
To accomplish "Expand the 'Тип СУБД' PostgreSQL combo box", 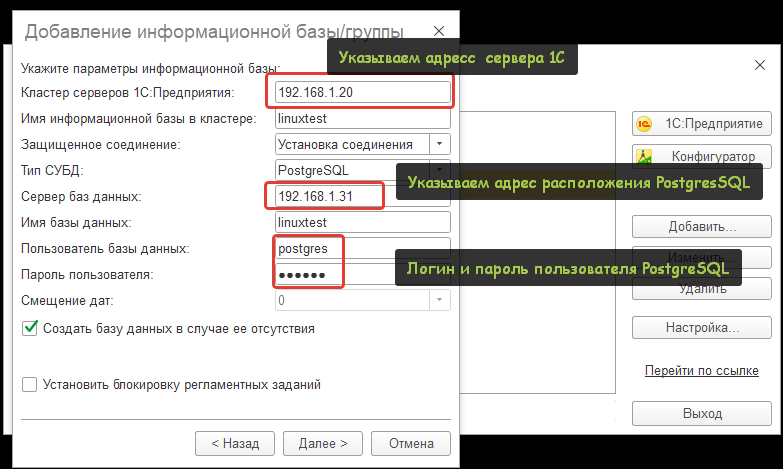I will pos(440,170).
